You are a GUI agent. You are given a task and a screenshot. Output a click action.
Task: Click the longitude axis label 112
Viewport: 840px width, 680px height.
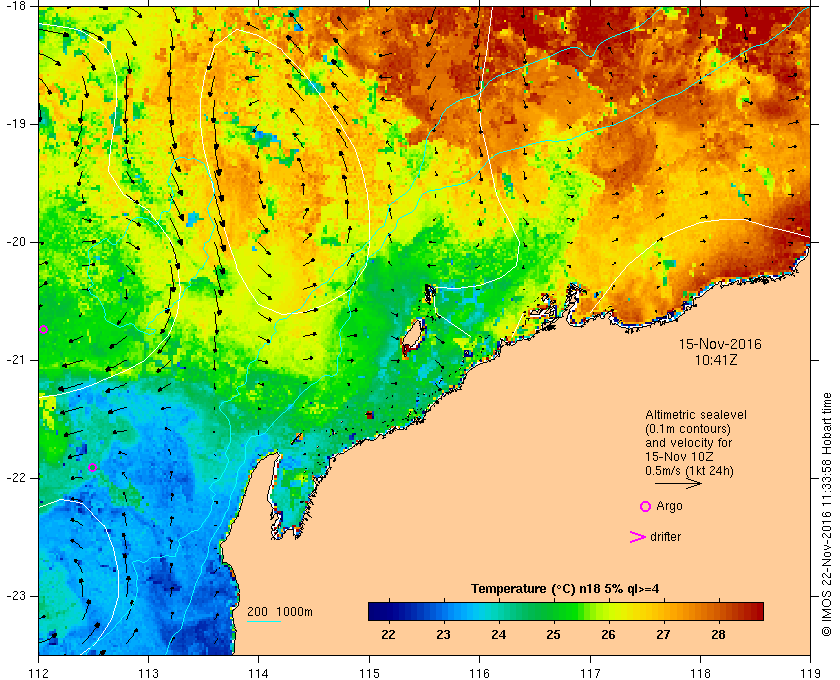[x=39, y=673]
